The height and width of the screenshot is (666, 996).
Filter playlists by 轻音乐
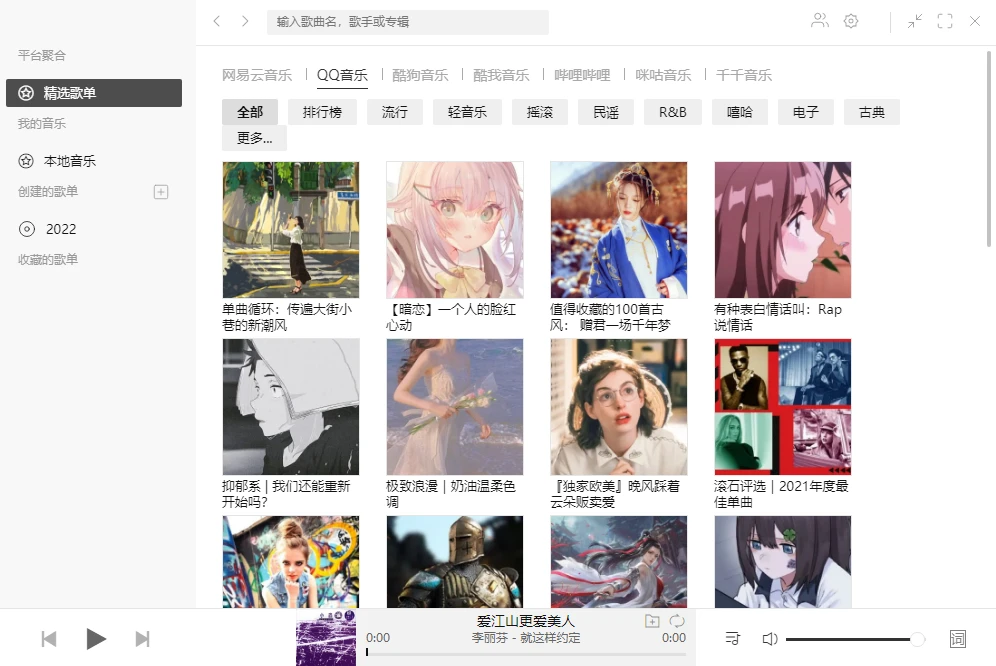point(467,112)
